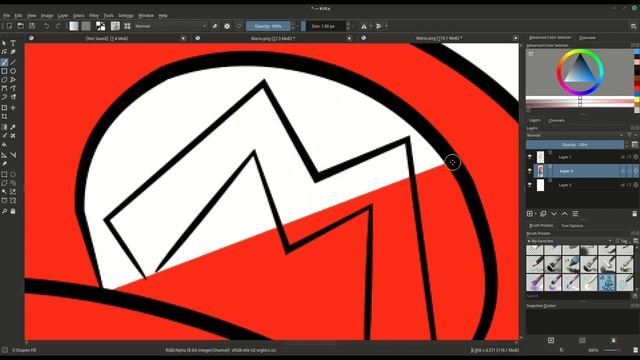Select the Freehand Brush tool
The width and height of the screenshot is (640, 360).
coord(4,62)
